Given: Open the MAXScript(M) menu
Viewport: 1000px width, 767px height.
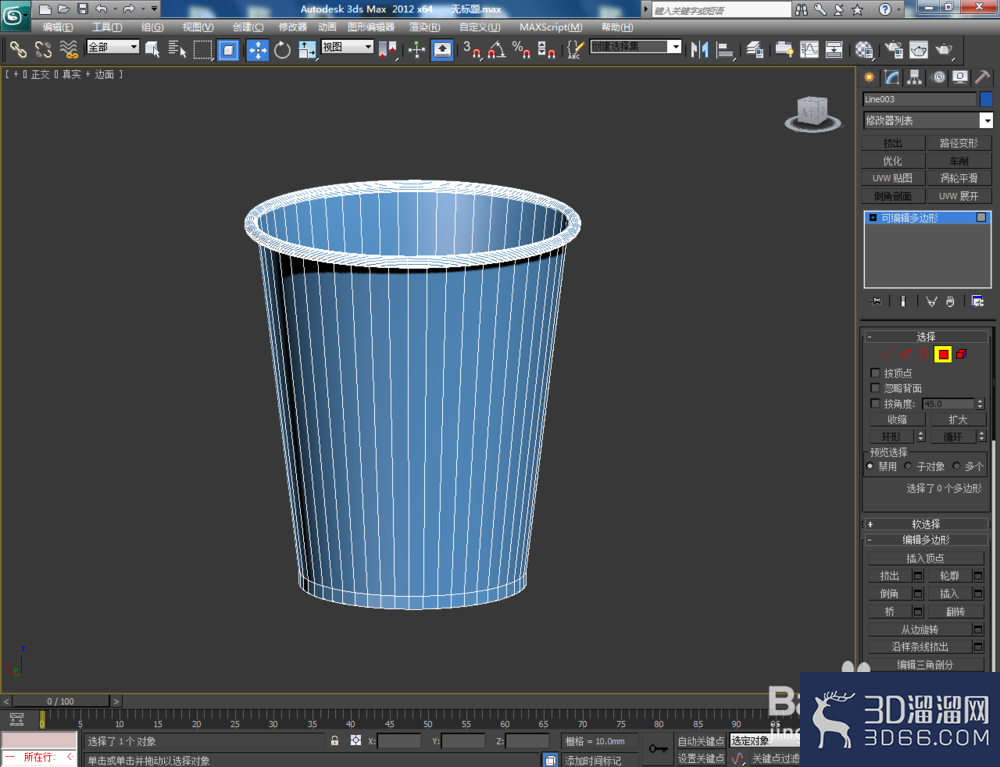Looking at the screenshot, I should [x=550, y=27].
